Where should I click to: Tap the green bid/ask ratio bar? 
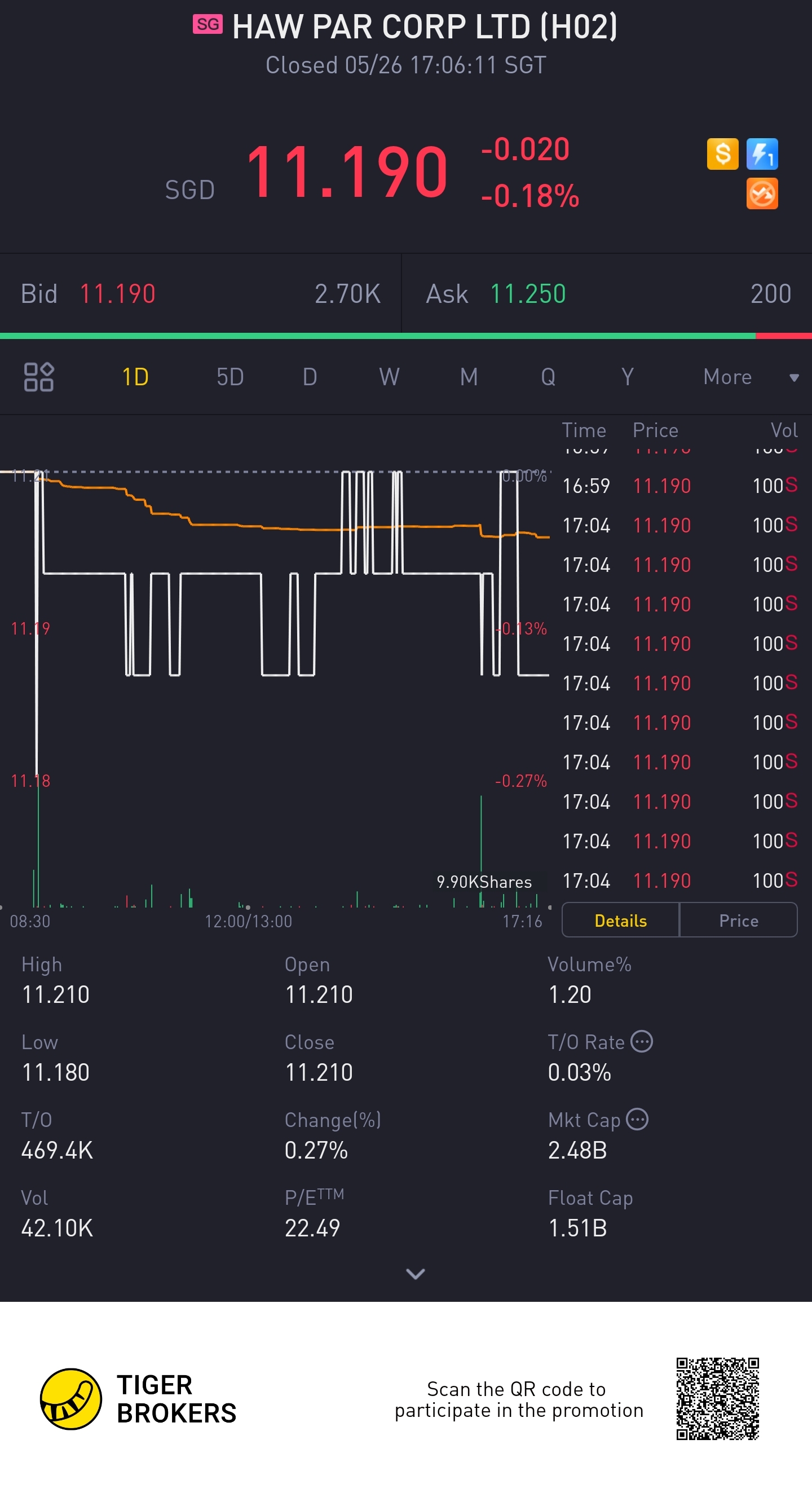coord(378,336)
